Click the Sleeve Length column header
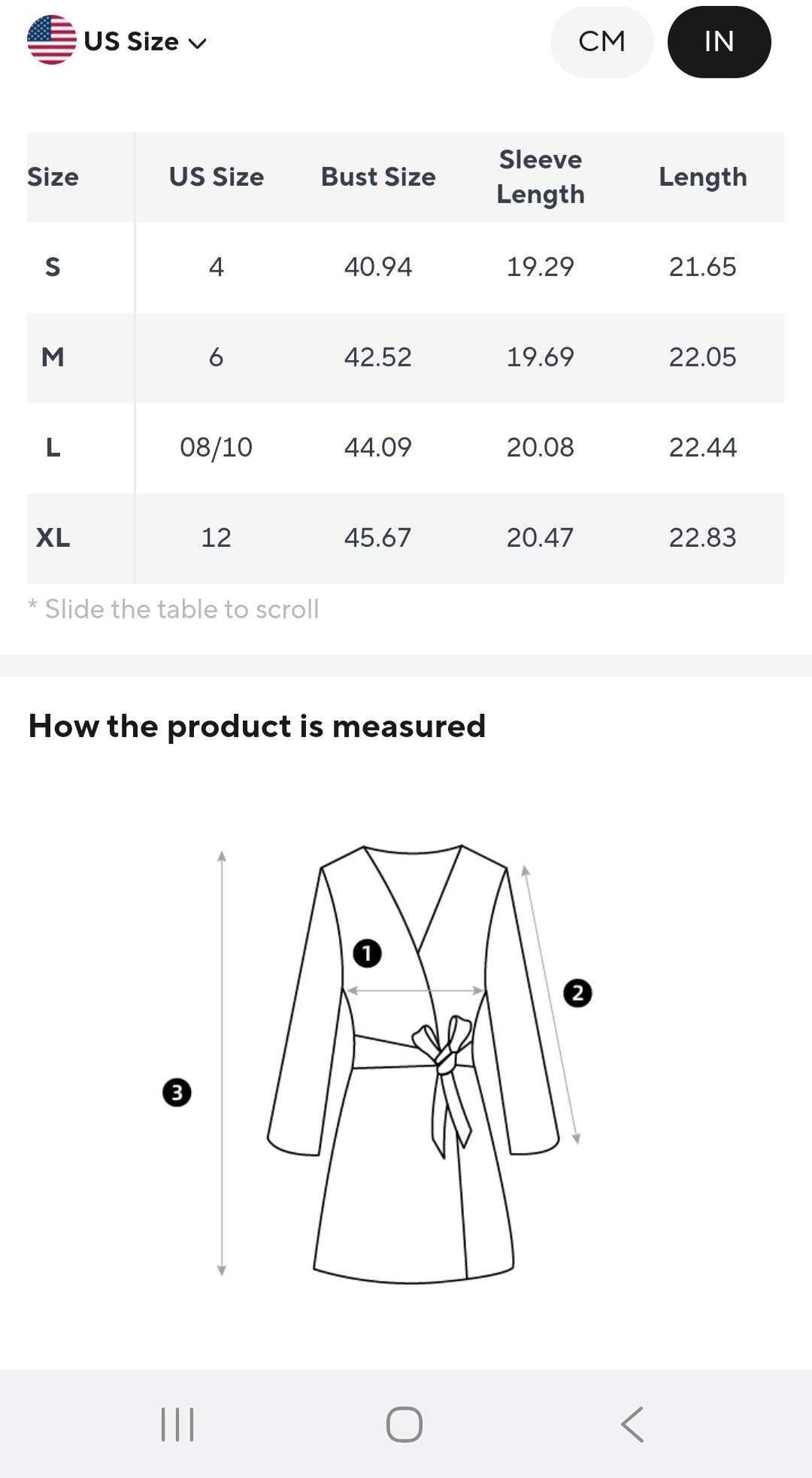This screenshot has width=812, height=1478. pos(541,177)
